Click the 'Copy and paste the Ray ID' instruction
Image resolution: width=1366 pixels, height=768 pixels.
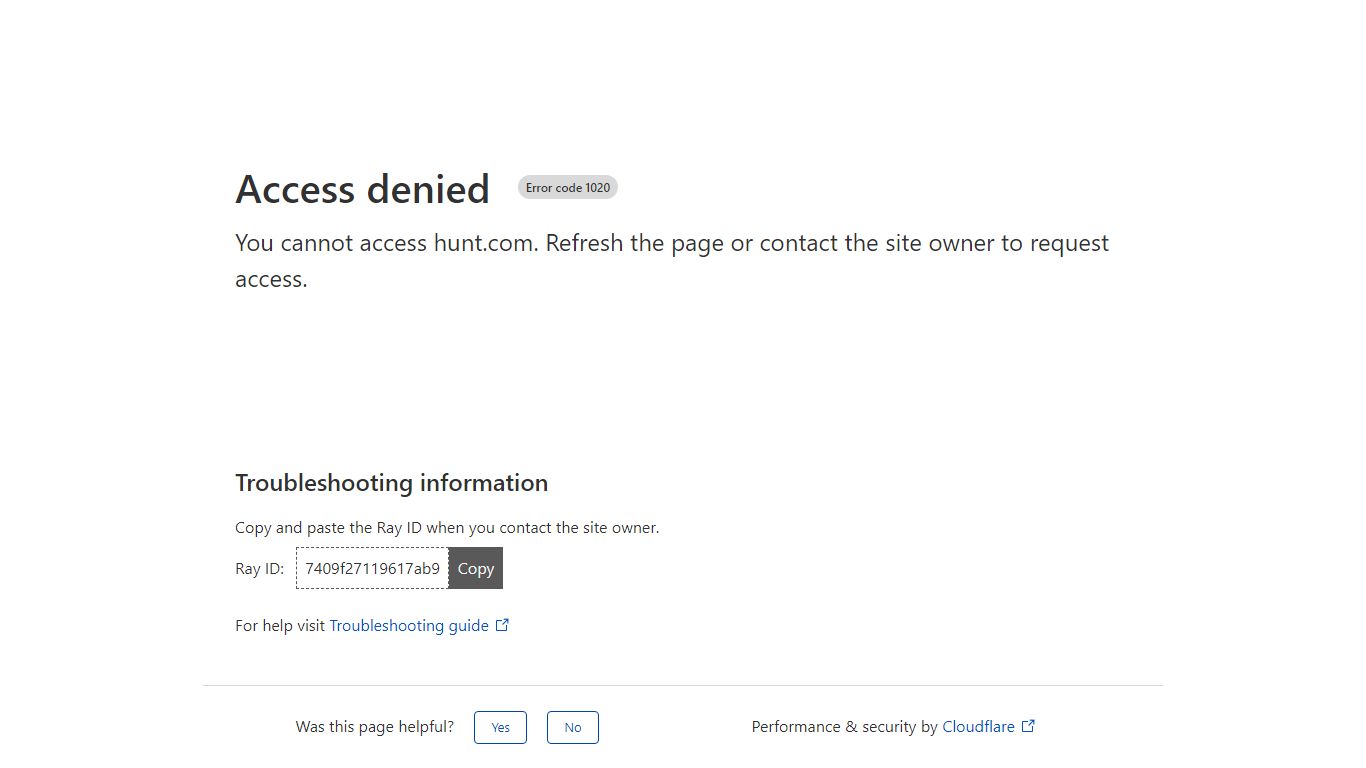coord(447,527)
